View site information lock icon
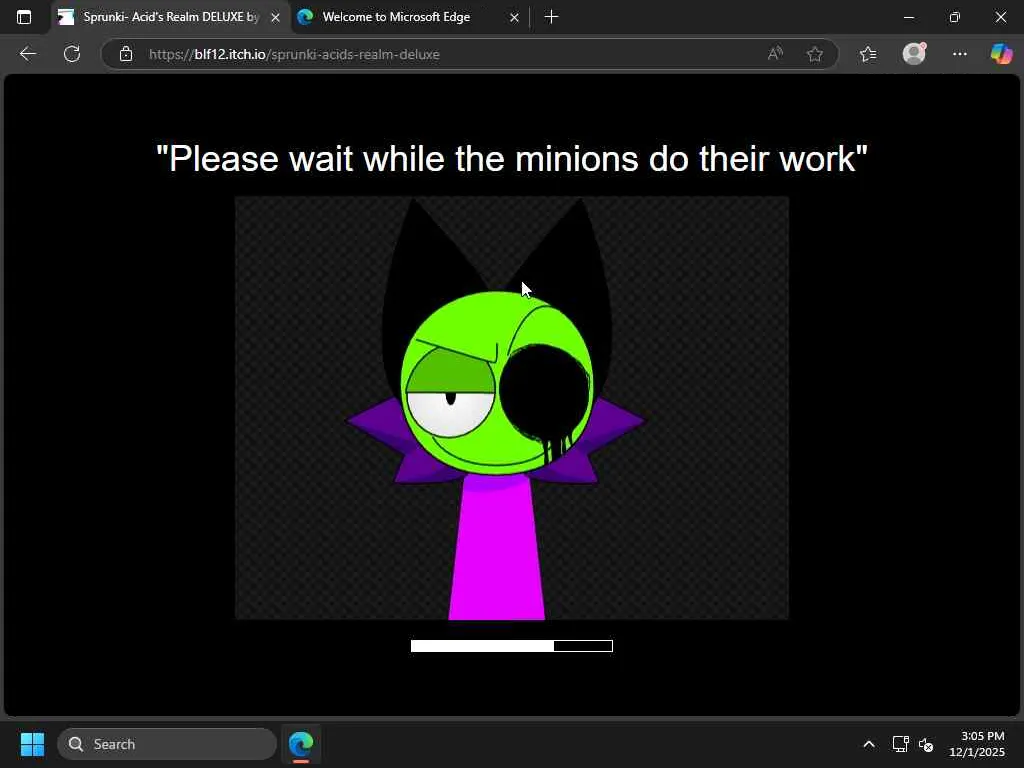The image size is (1024, 768). point(126,54)
